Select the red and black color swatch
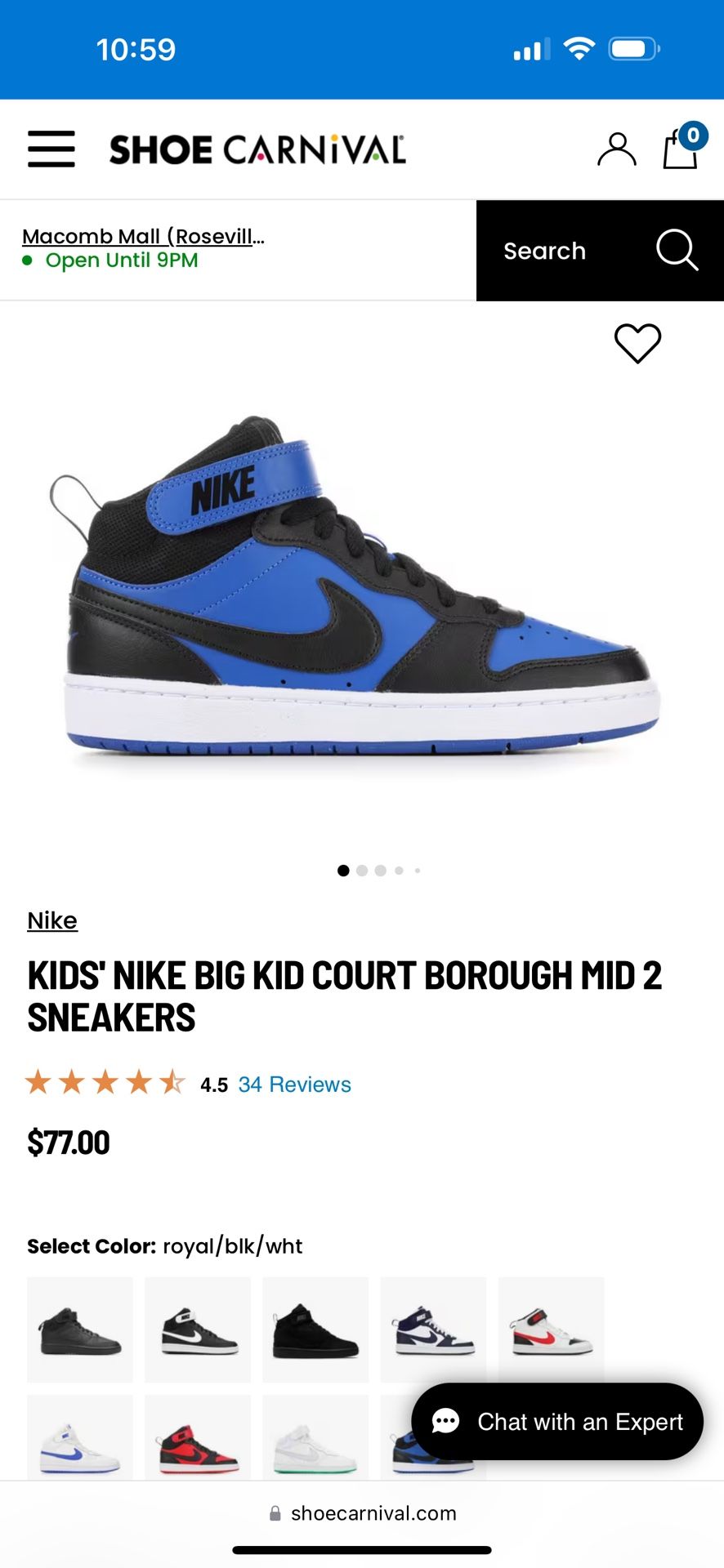This screenshot has height=1568, width=724. [198, 1437]
